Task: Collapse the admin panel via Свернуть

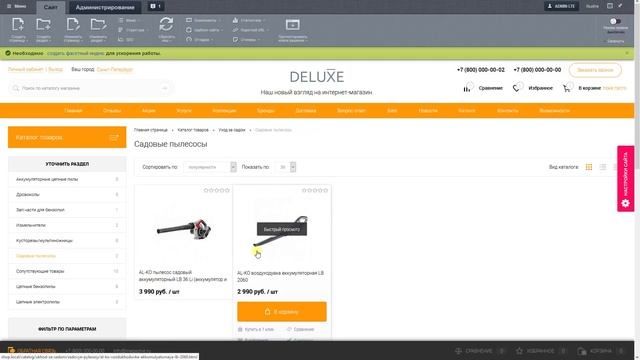Action: 615,41
